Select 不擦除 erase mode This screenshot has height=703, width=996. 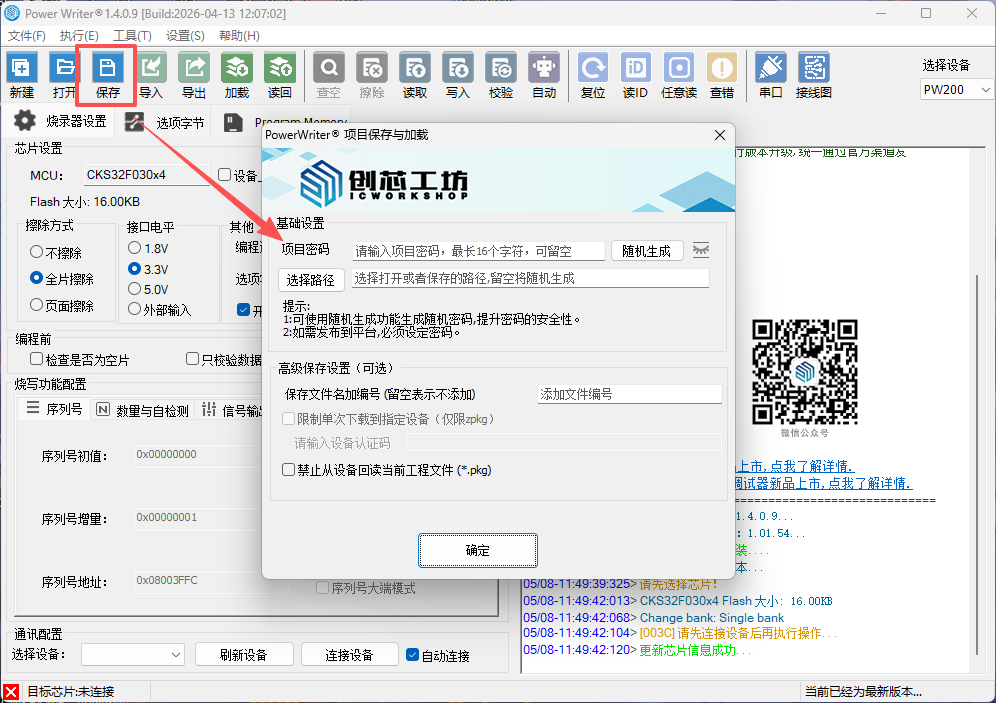(x=56, y=253)
